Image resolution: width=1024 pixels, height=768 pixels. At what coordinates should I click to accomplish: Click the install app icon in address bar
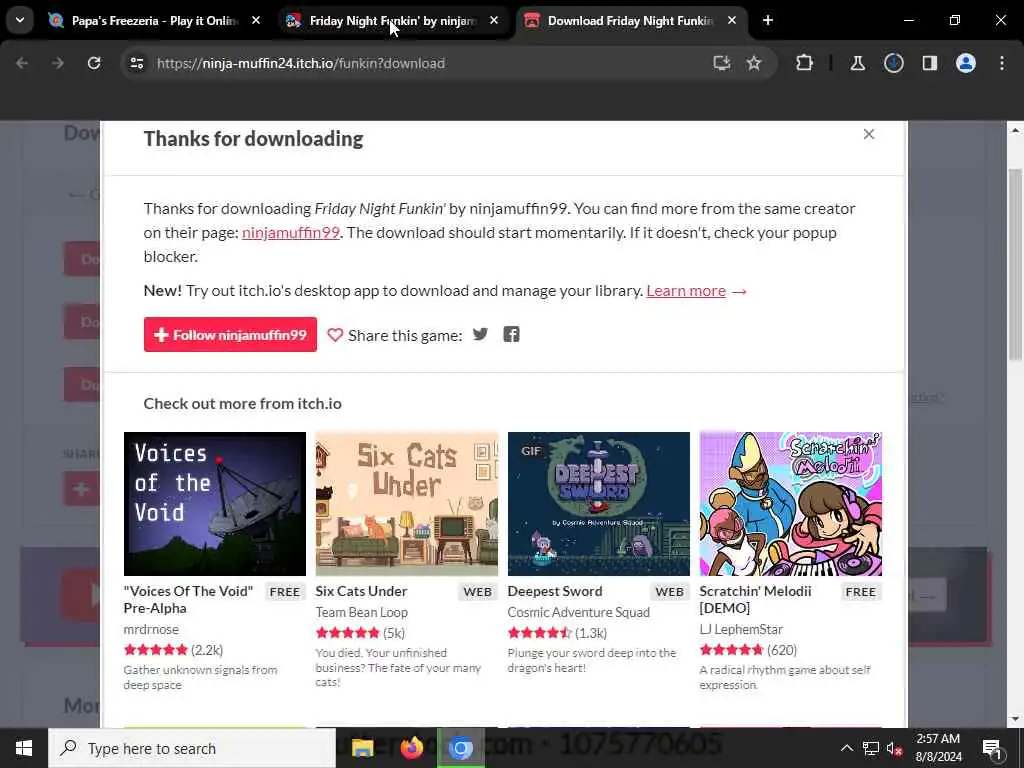click(722, 63)
